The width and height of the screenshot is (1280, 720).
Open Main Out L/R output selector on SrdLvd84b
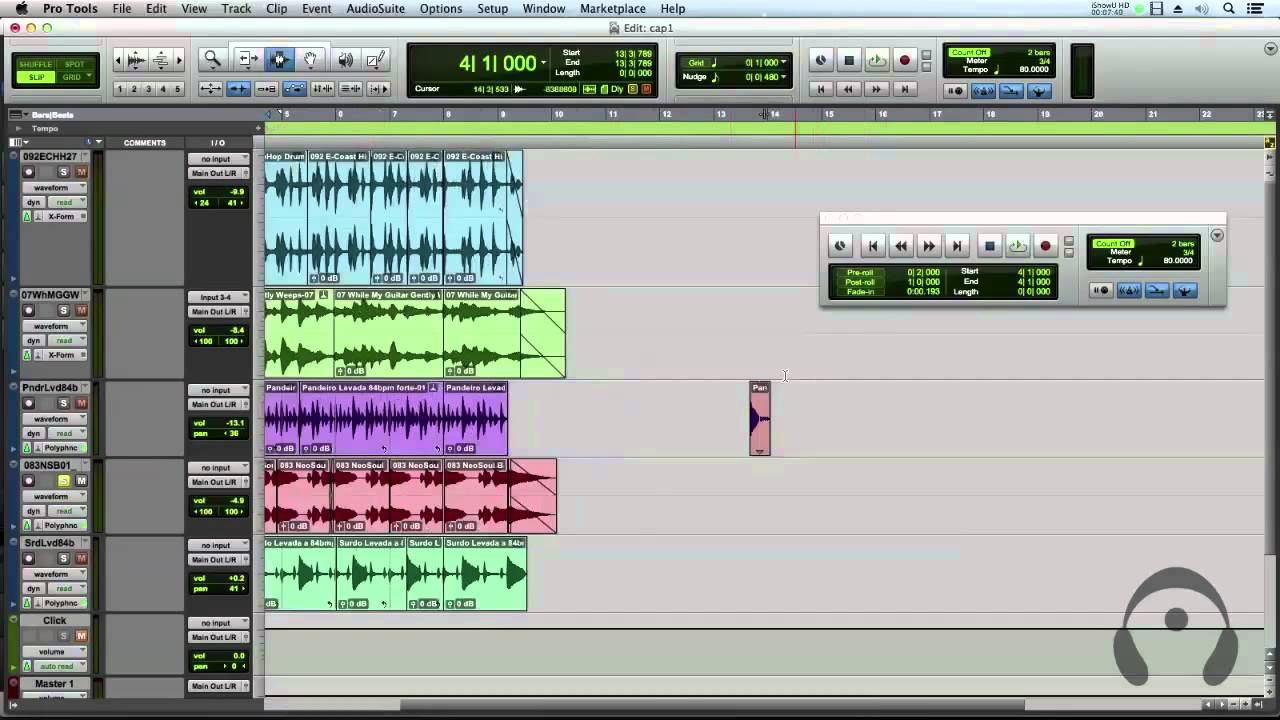pyautogui.click(x=218, y=560)
